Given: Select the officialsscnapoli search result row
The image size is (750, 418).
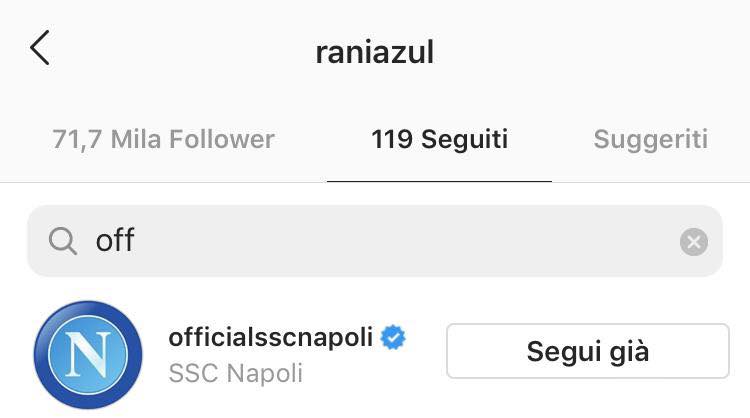Looking at the screenshot, I should 375,355.
